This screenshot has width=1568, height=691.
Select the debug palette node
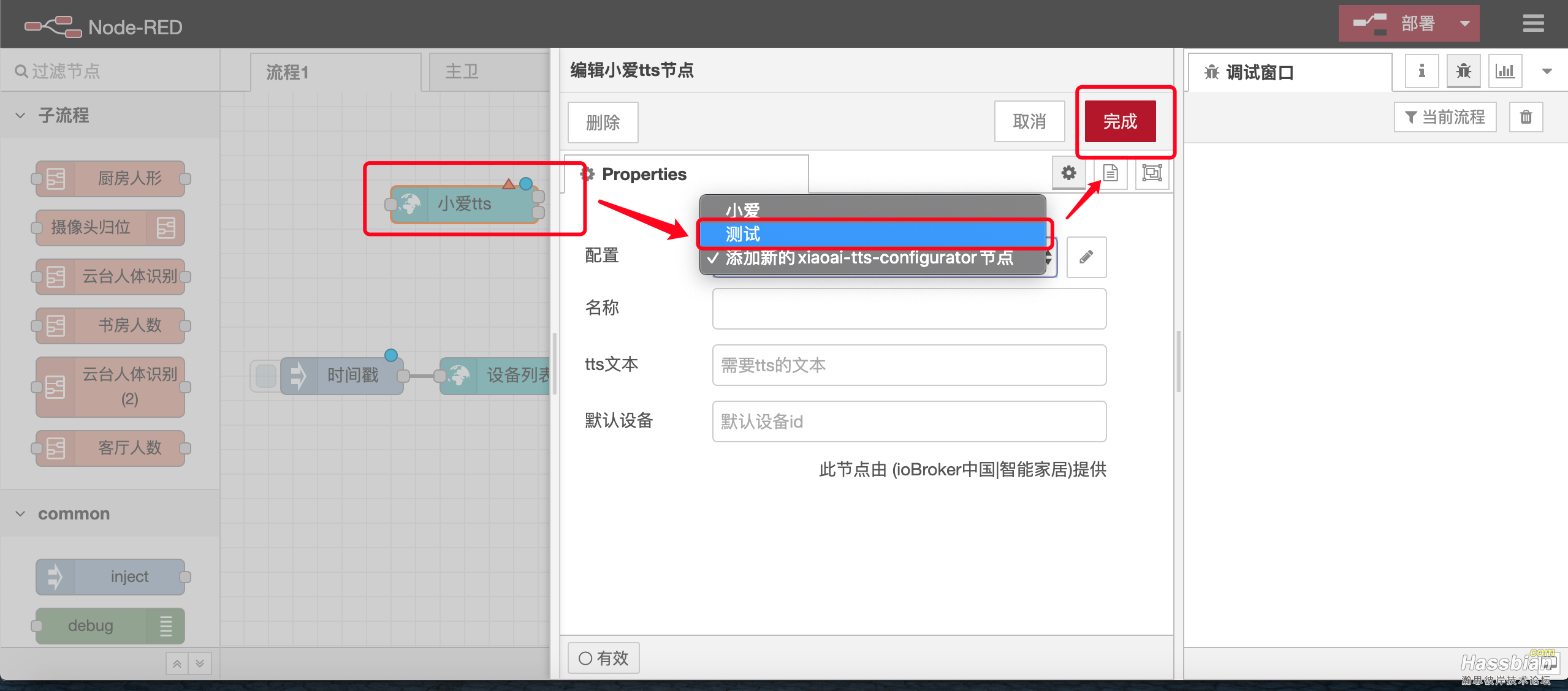pyautogui.click(x=110, y=626)
